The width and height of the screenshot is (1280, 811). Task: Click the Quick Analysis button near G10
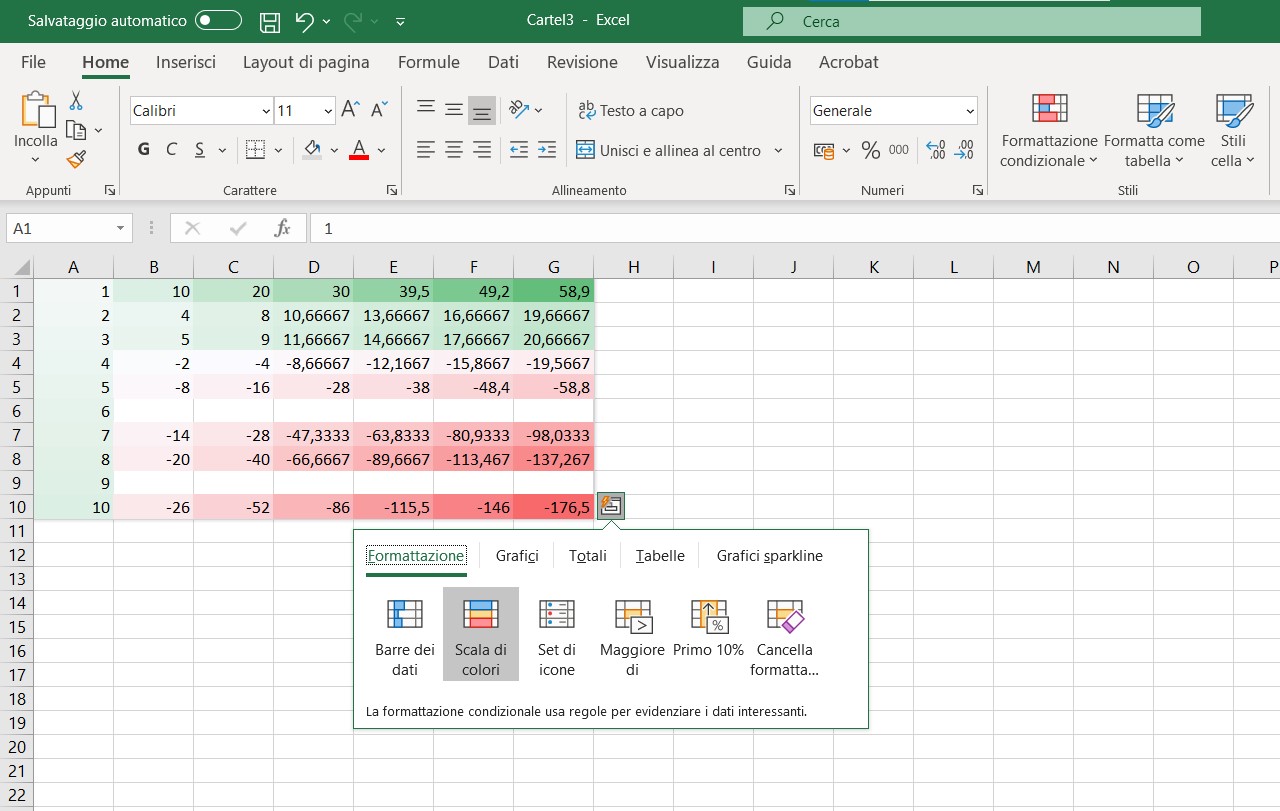(612, 507)
